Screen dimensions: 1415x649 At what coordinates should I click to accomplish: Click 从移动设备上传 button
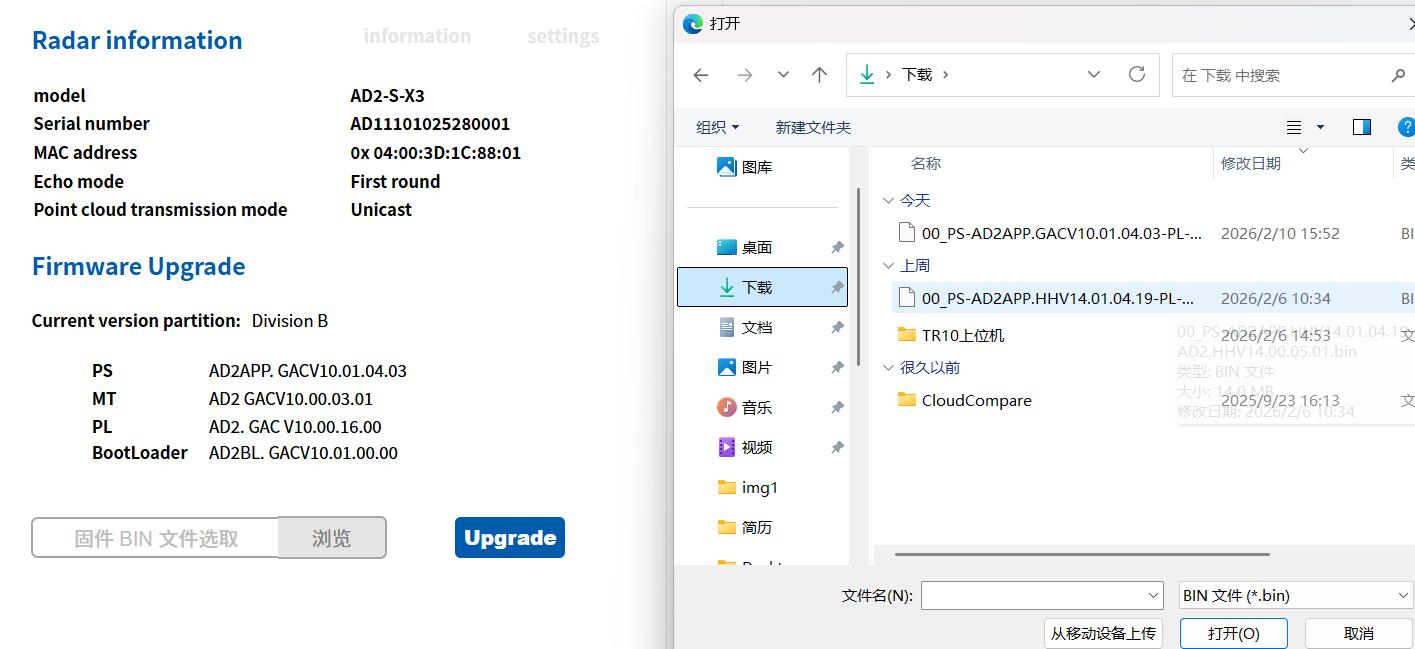pyautogui.click(x=1103, y=633)
